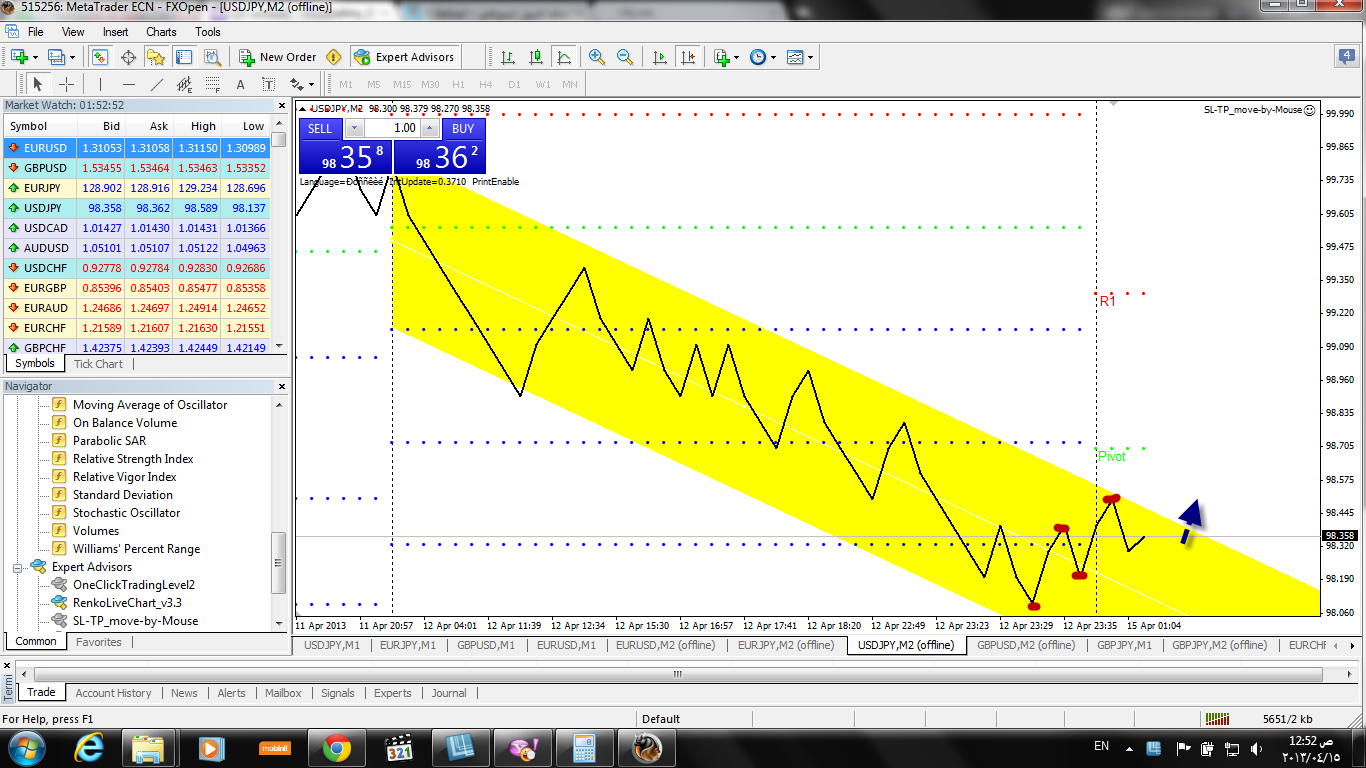
Task: Close the Navigator panel
Action: (x=281, y=386)
